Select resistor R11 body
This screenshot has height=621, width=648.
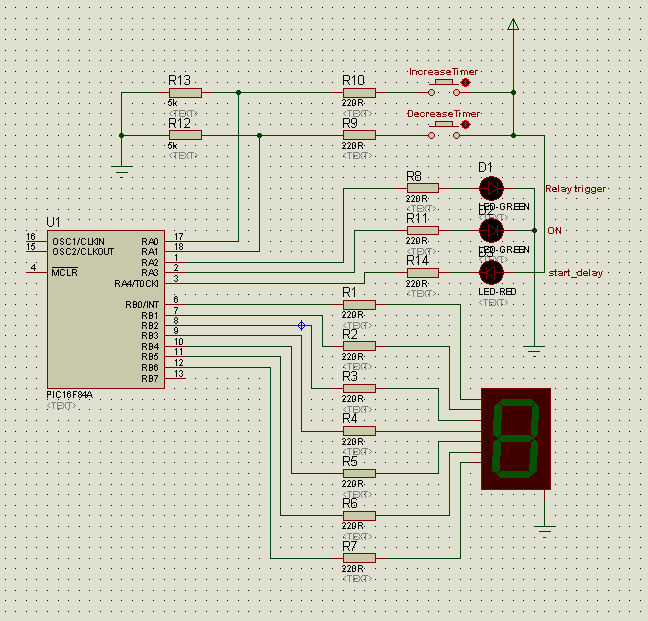click(x=422, y=230)
